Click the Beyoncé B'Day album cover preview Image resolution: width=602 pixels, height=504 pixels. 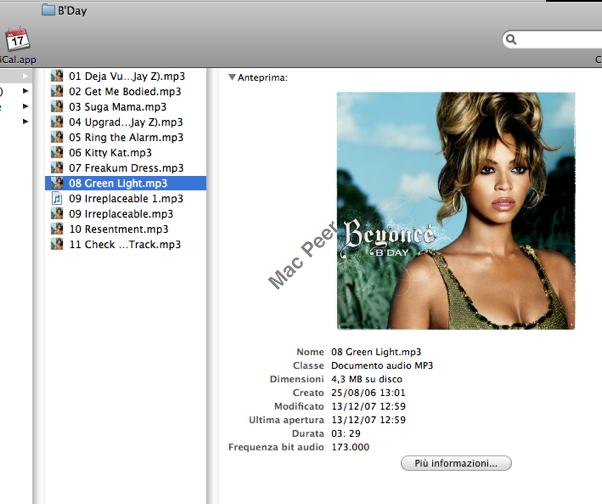pyautogui.click(x=456, y=211)
